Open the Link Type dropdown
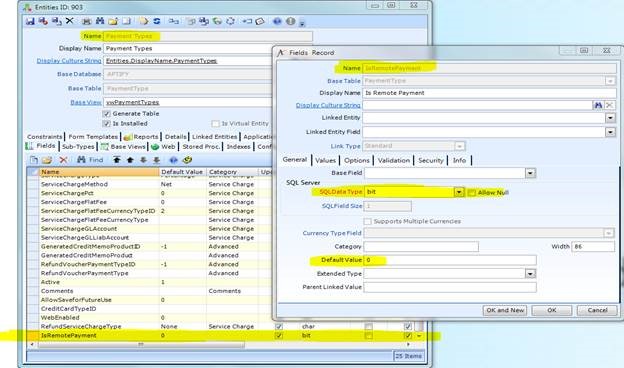624x368 pixels. (x=459, y=146)
